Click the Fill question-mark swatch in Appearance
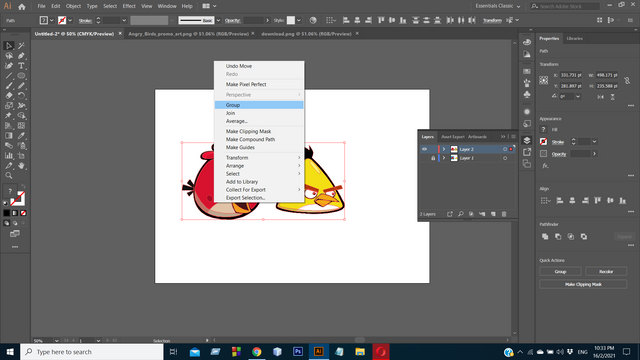640x360 pixels. pyautogui.click(x=543, y=129)
